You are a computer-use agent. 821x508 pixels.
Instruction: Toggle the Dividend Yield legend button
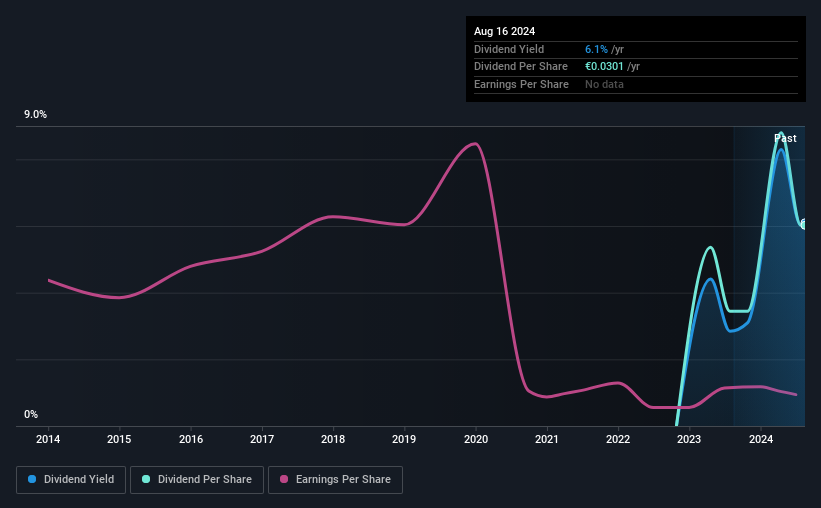pos(71,480)
